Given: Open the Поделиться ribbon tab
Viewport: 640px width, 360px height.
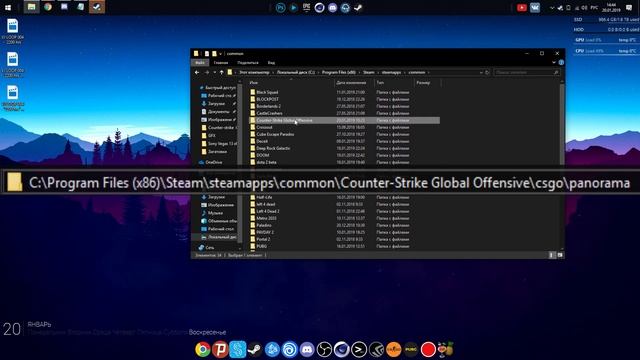Looking at the screenshot, I should 248,62.
